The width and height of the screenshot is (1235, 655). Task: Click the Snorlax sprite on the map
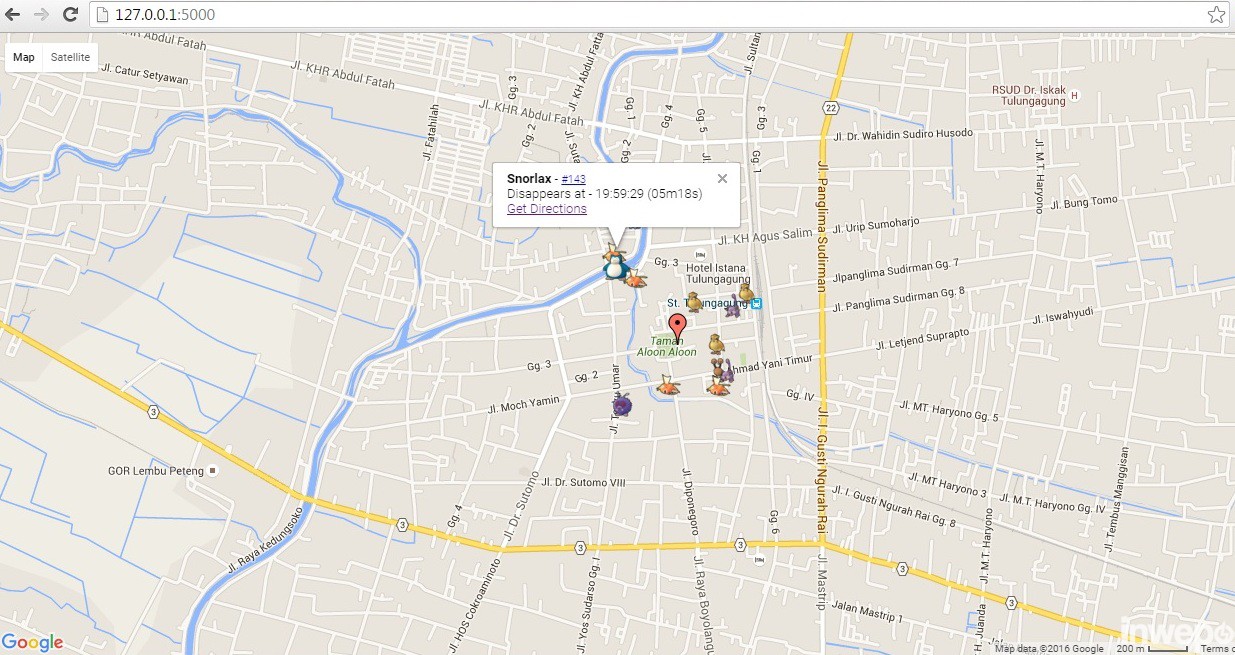pyautogui.click(x=613, y=268)
